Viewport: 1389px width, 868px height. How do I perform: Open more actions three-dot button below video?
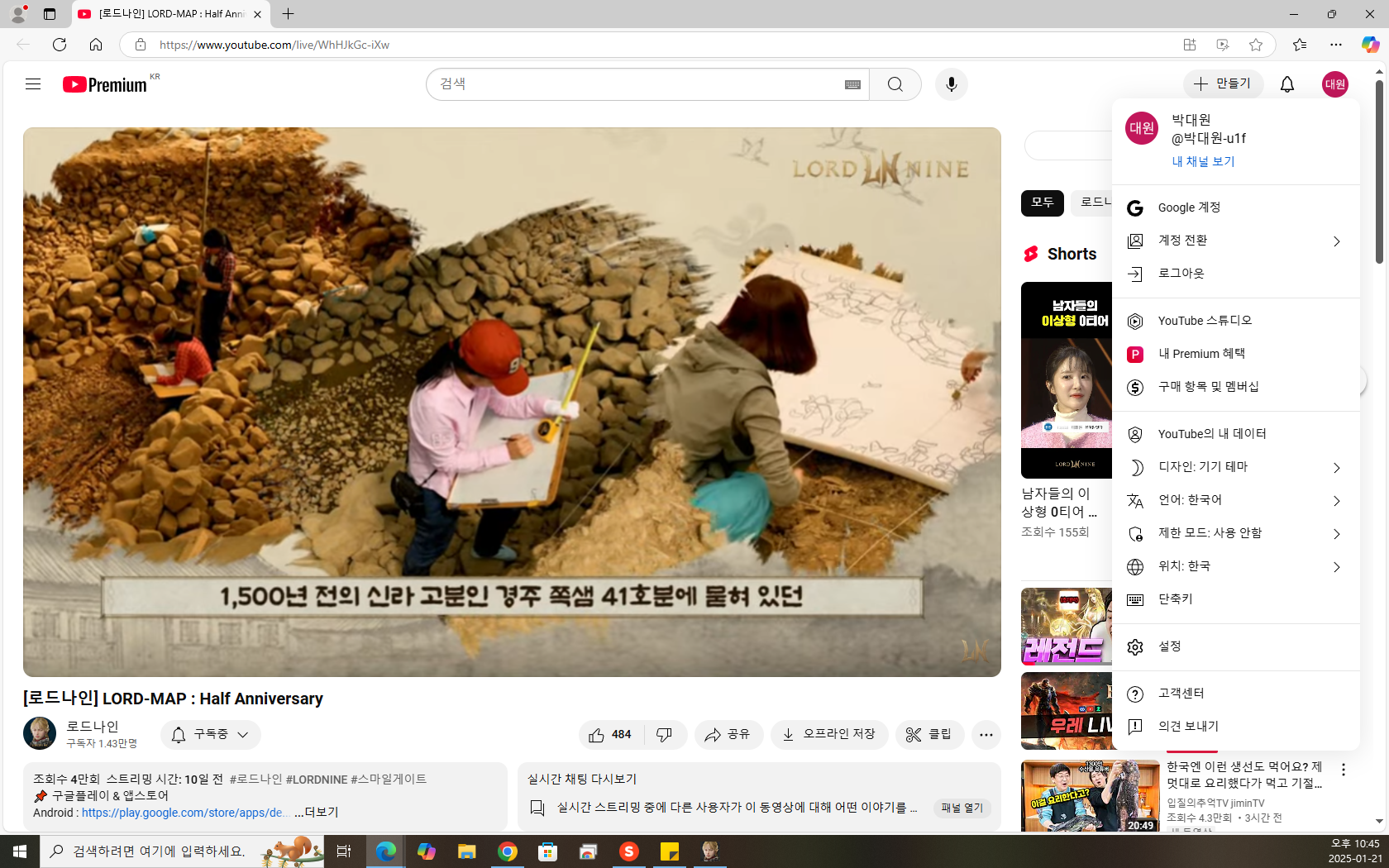986,735
